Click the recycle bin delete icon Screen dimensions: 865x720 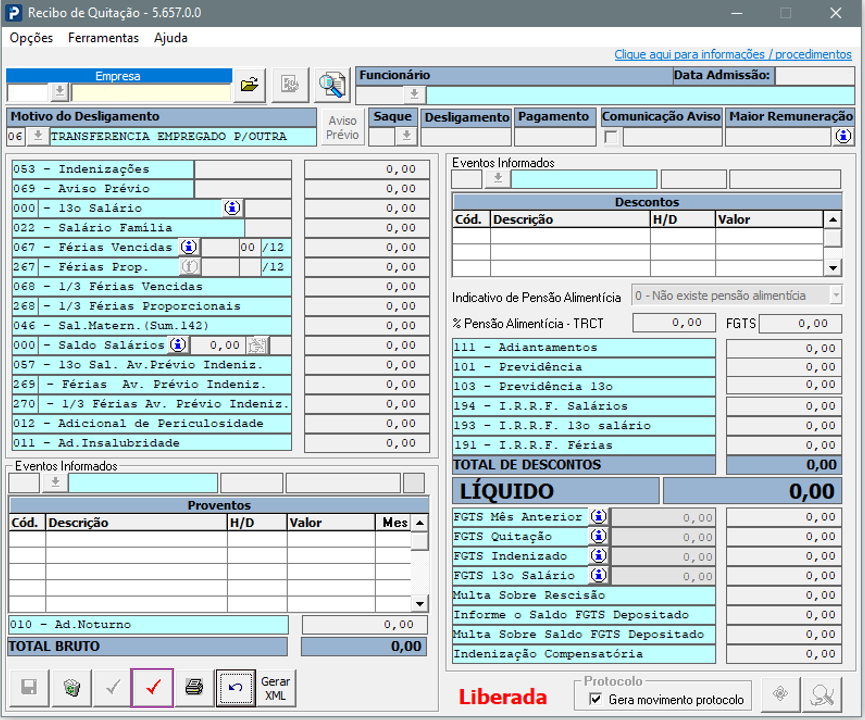point(71,688)
